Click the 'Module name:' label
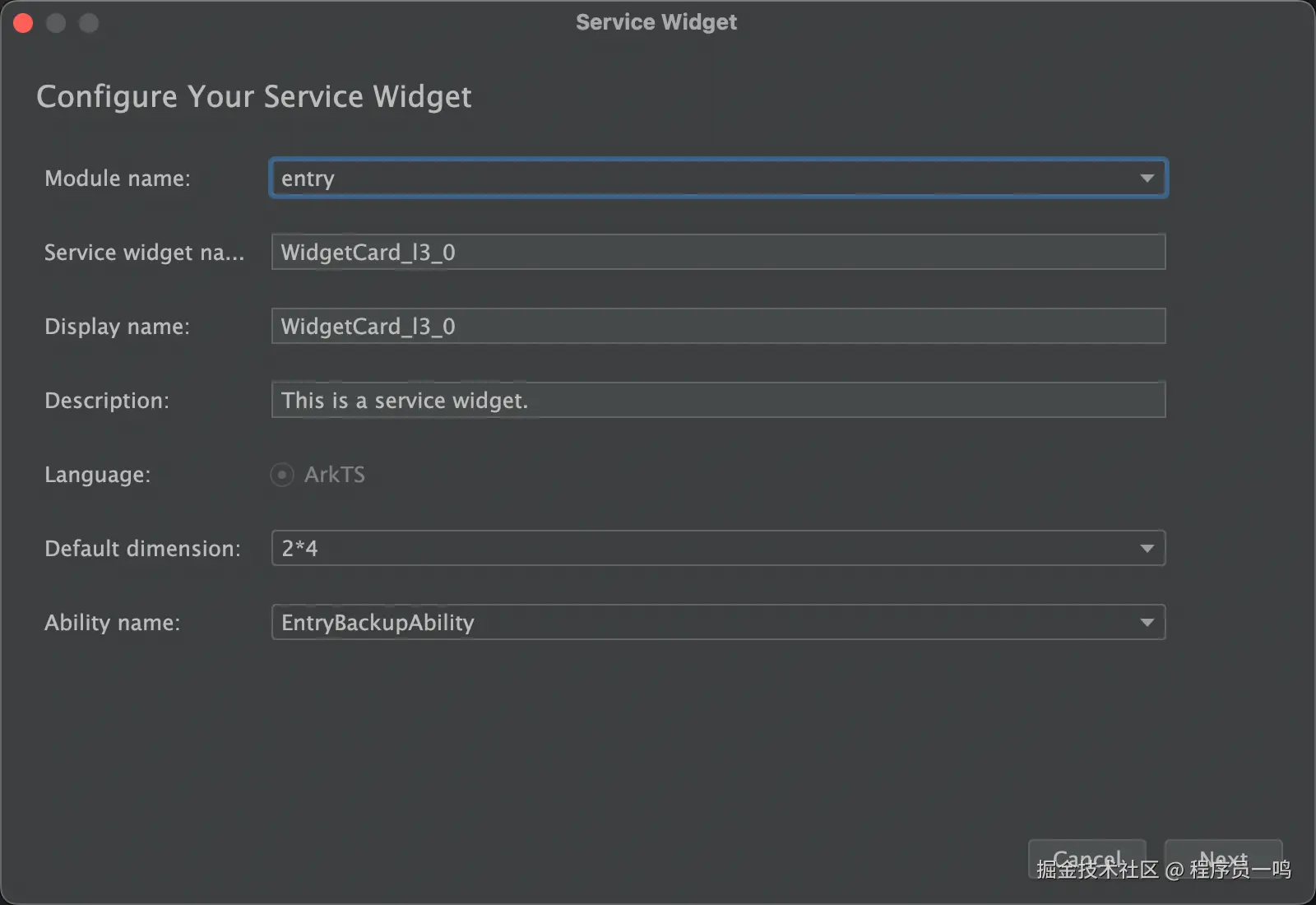This screenshot has width=1316, height=905. click(117, 179)
